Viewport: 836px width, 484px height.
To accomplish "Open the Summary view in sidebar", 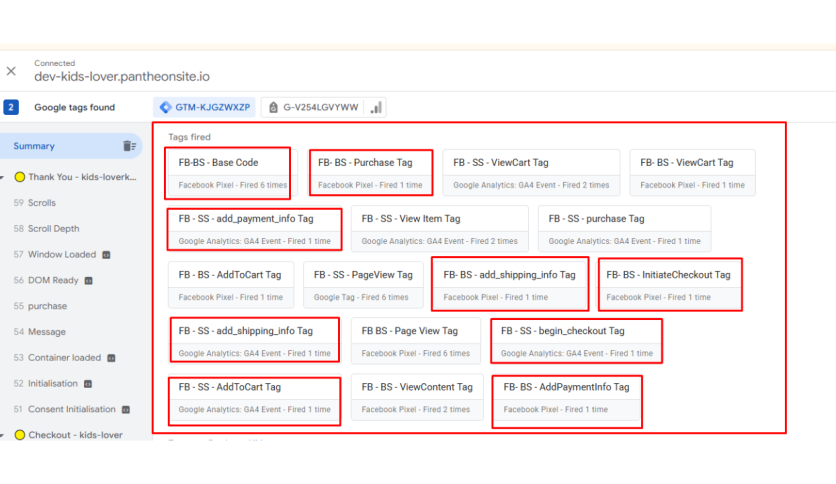I will [71, 146].
